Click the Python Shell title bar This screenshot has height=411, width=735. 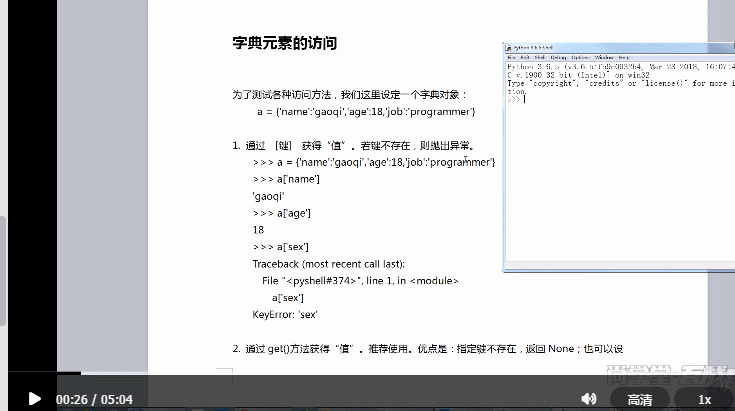[x=619, y=48]
